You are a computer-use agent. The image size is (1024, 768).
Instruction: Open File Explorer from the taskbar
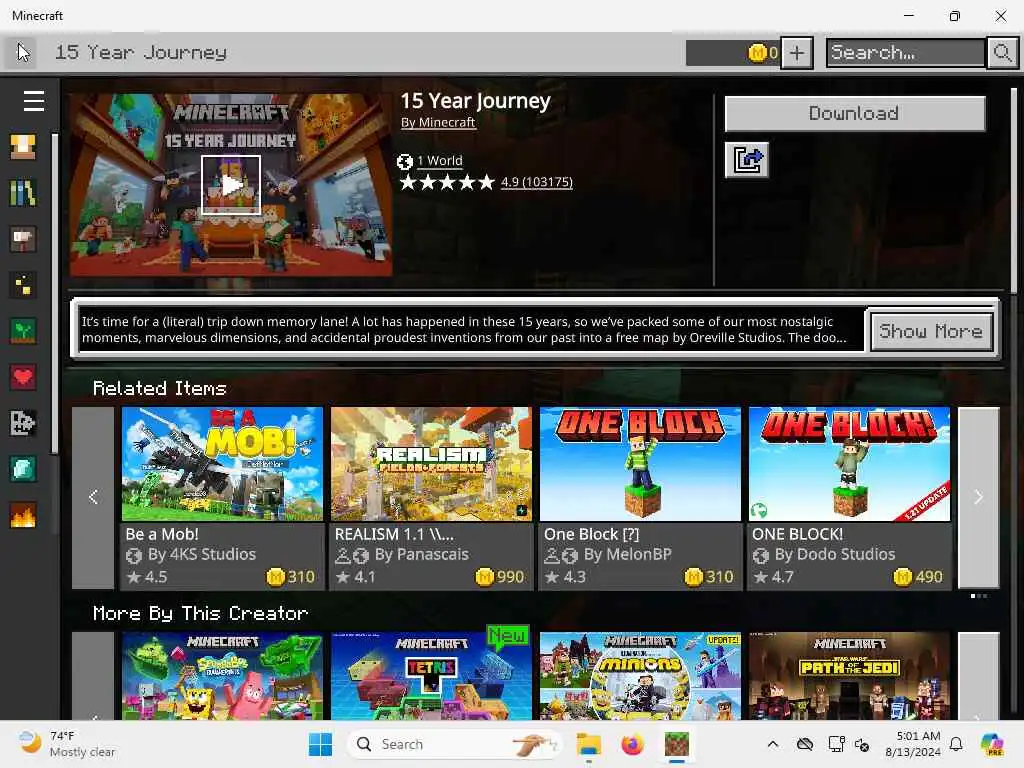click(x=588, y=744)
